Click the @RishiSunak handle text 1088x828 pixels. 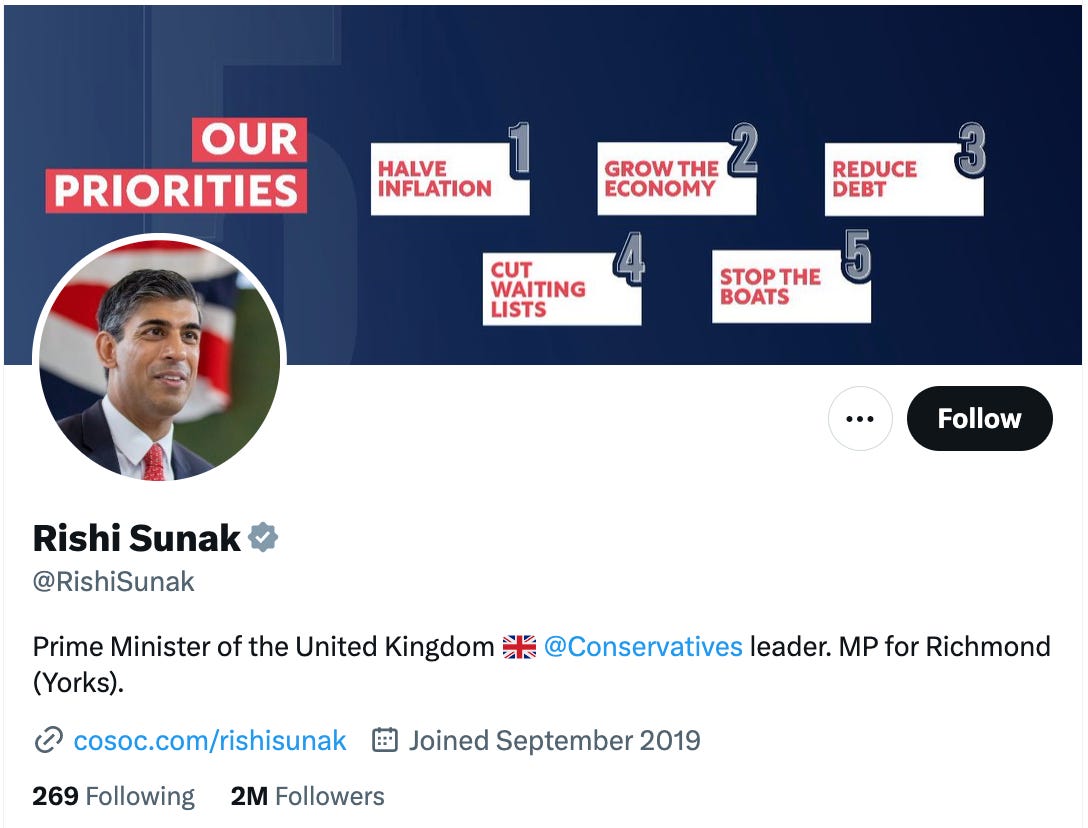coord(113,580)
